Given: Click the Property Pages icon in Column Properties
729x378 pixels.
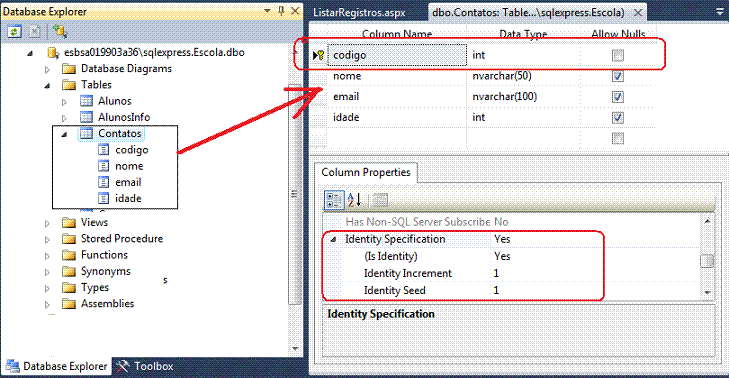Looking at the screenshot, I should [x=380, y=200].
